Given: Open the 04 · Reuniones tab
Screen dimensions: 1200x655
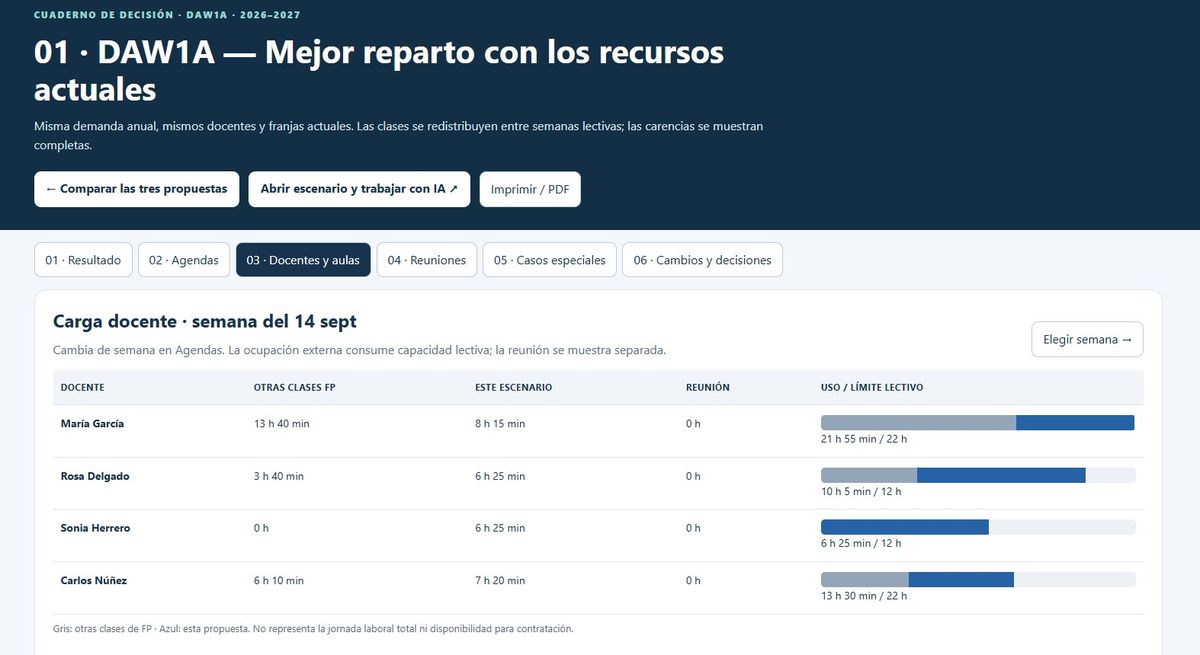Looking at the screenshot, I should [x=427, y=260].
